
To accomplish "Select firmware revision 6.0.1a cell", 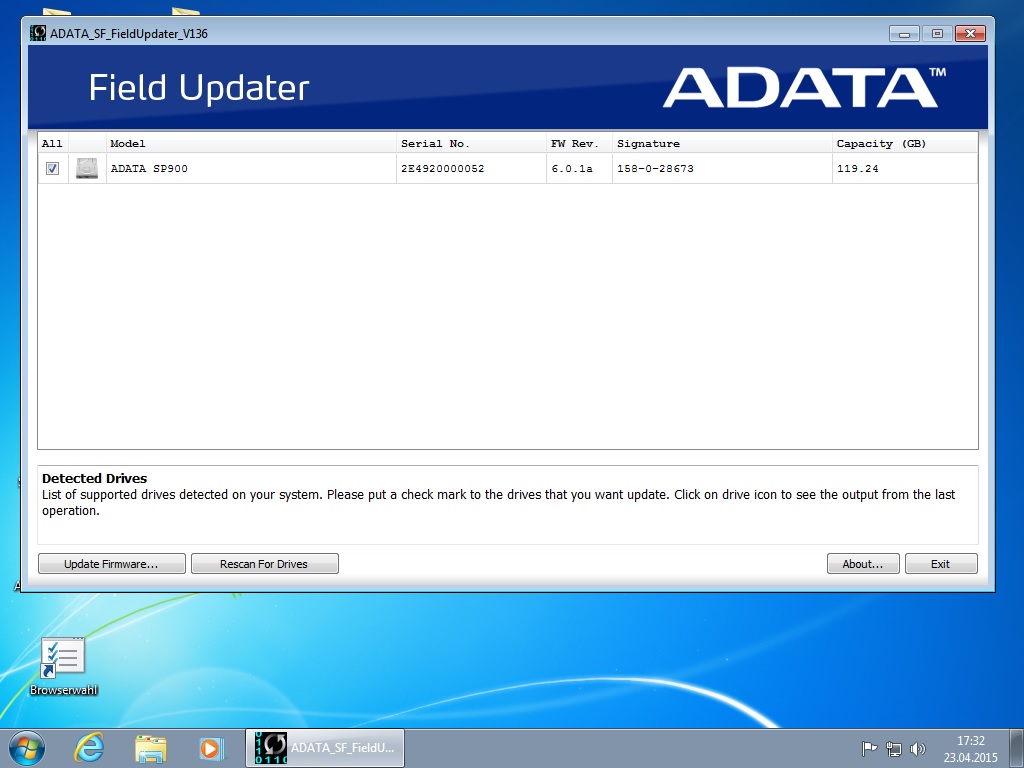I will (x=579, y=168).
